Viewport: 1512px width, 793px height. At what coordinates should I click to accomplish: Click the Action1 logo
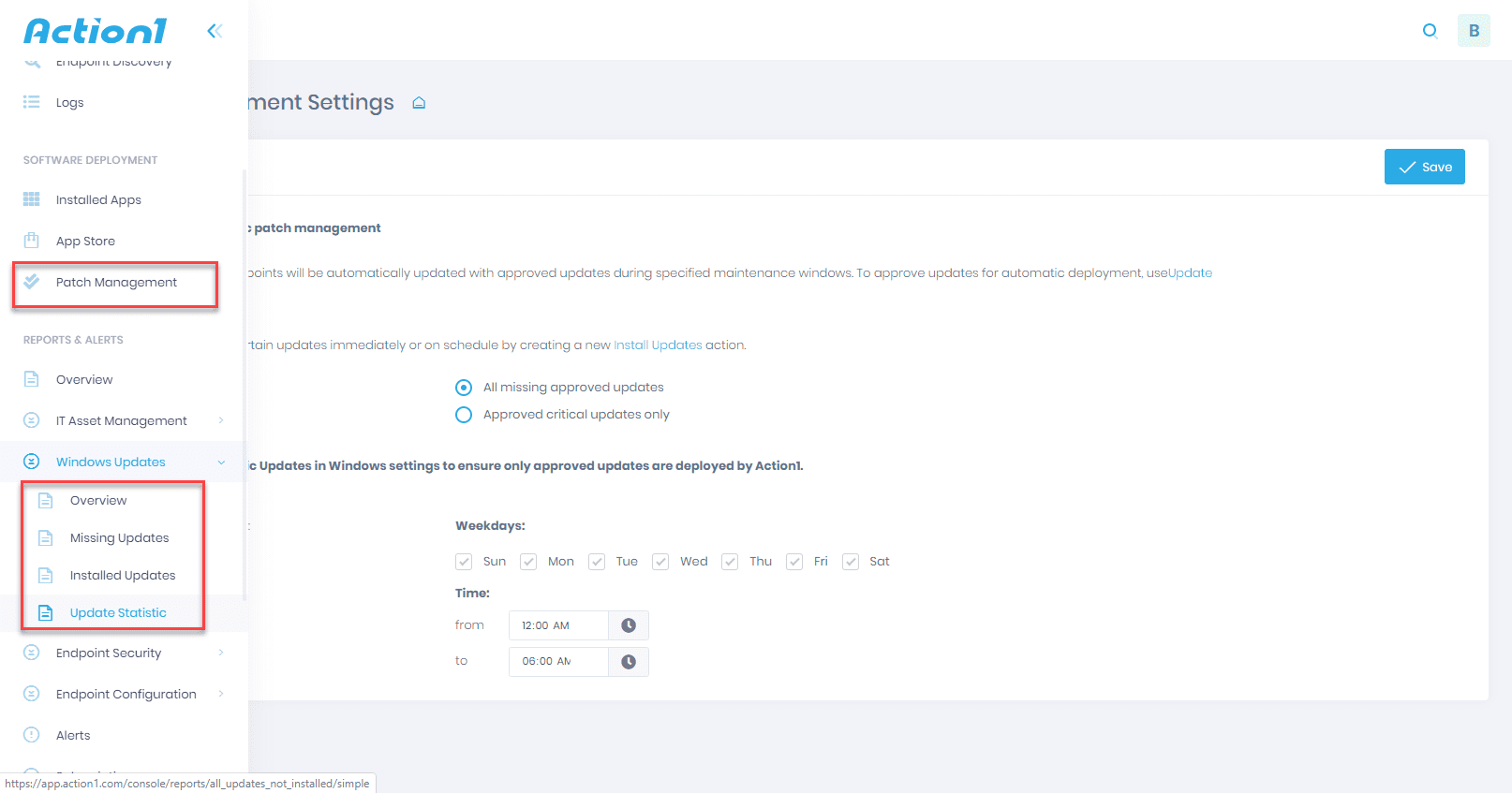point(96,31)
